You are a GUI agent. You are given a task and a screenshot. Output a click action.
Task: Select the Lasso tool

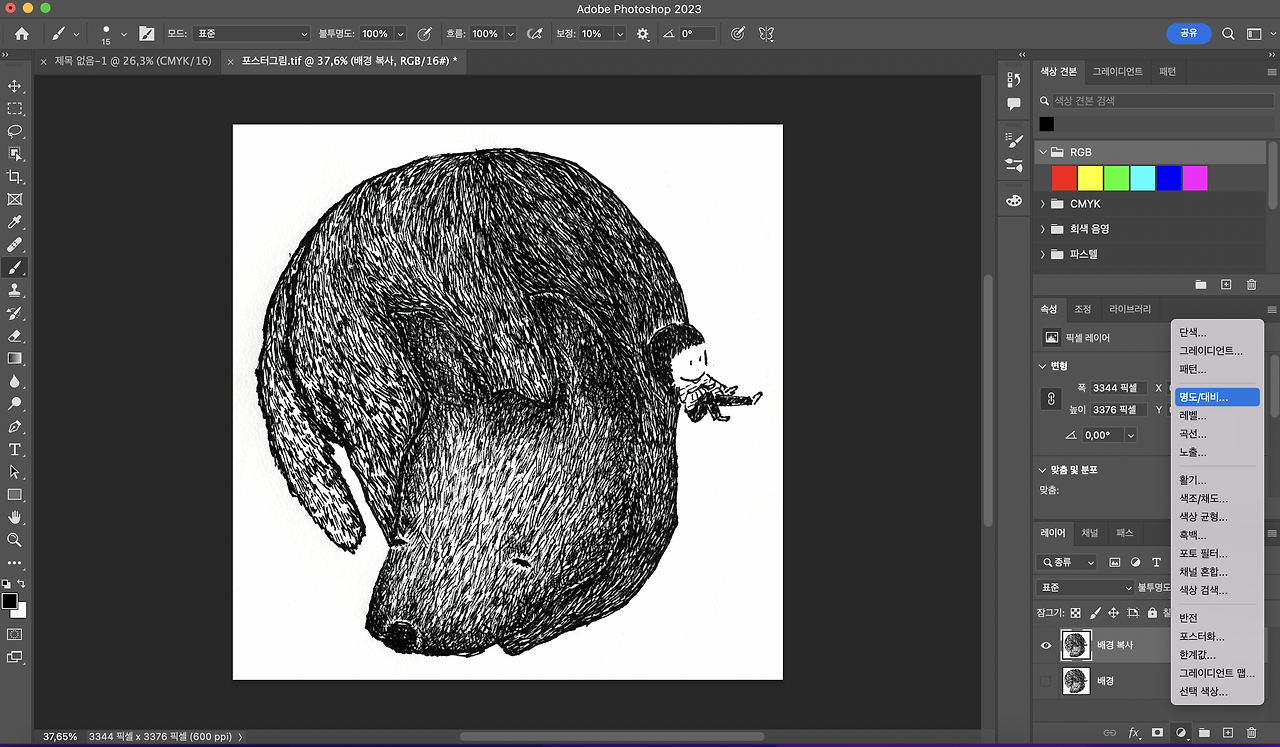click(x=15, y=131)
